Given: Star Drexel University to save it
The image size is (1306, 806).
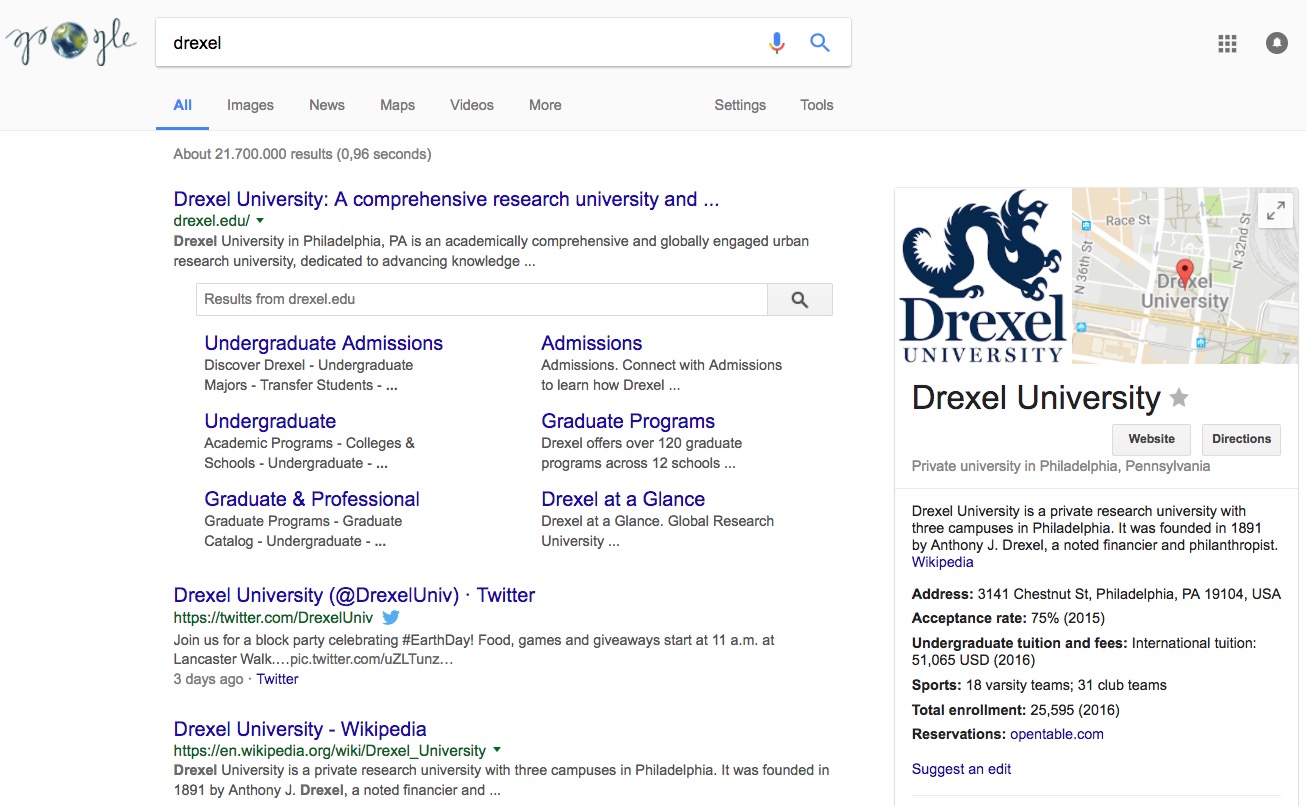Looking at the screenshot, I should 1179,398.
